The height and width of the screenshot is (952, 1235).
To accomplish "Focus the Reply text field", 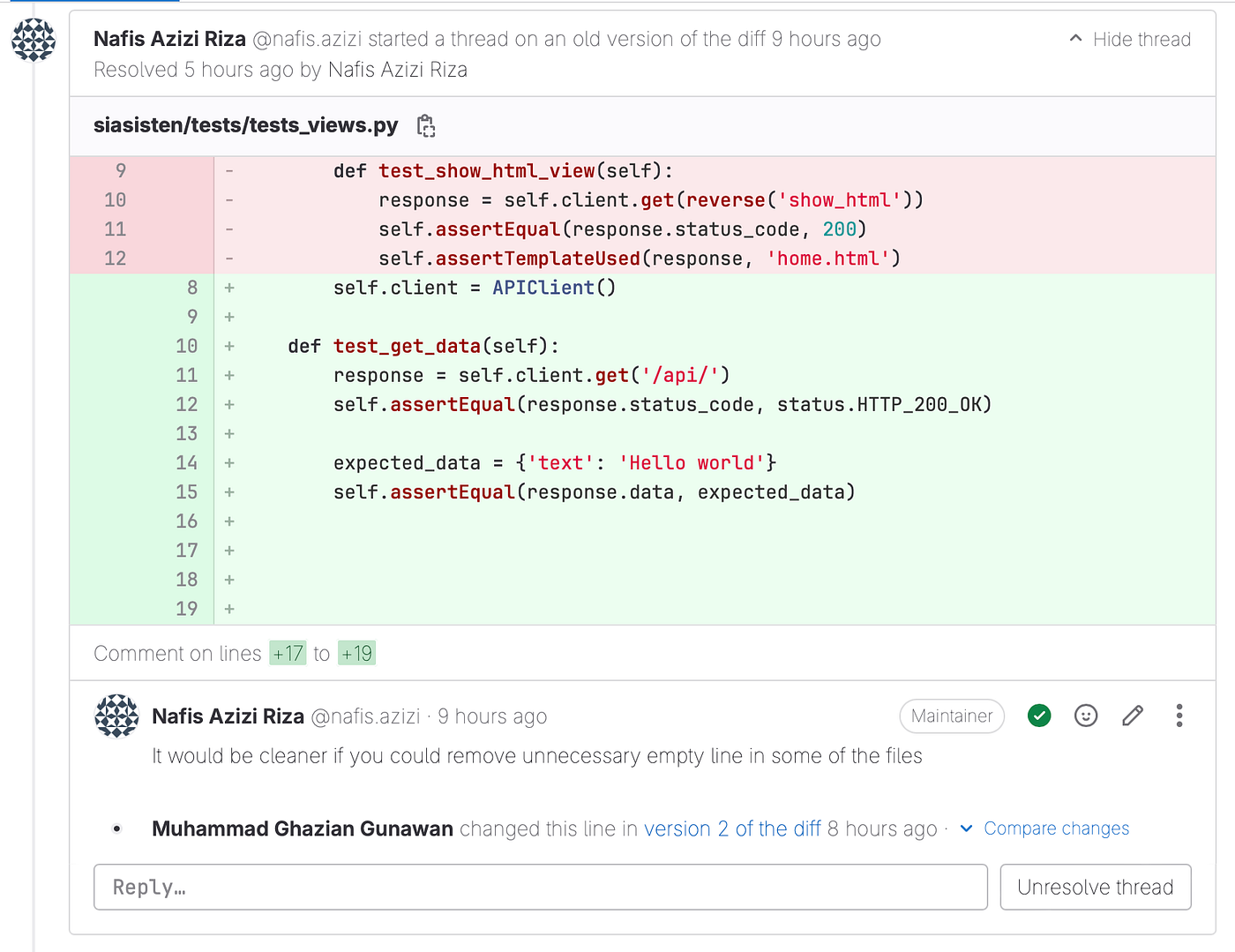I will pyautogui.click(x=541, y=887).
